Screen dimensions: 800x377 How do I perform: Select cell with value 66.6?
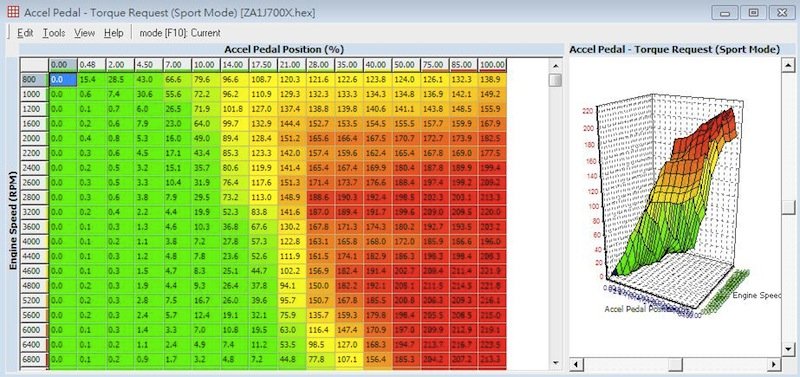tap(177, 80)
